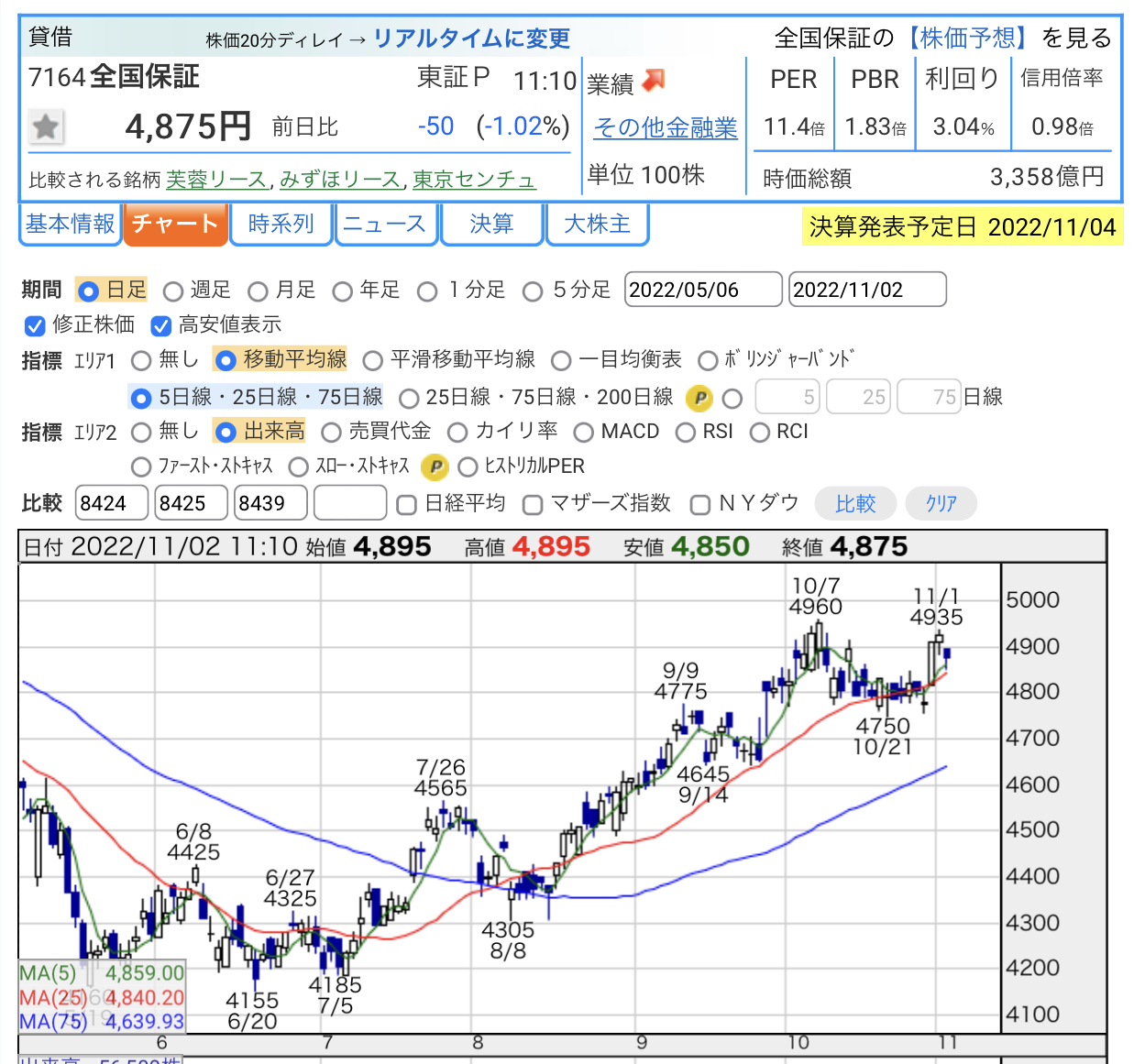
Task: Click the start date field 2022/05/06
Action: pyautogui.click(x=703, y=291)
